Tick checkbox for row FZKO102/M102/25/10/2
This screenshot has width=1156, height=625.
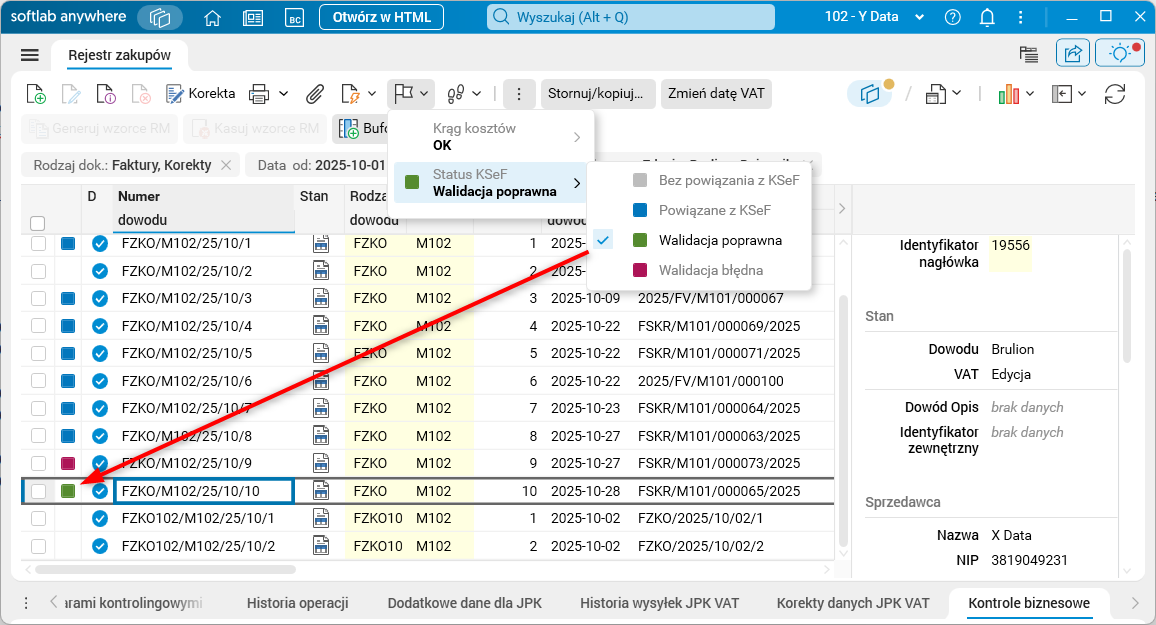pyautogui.click(x=38, y=546)
